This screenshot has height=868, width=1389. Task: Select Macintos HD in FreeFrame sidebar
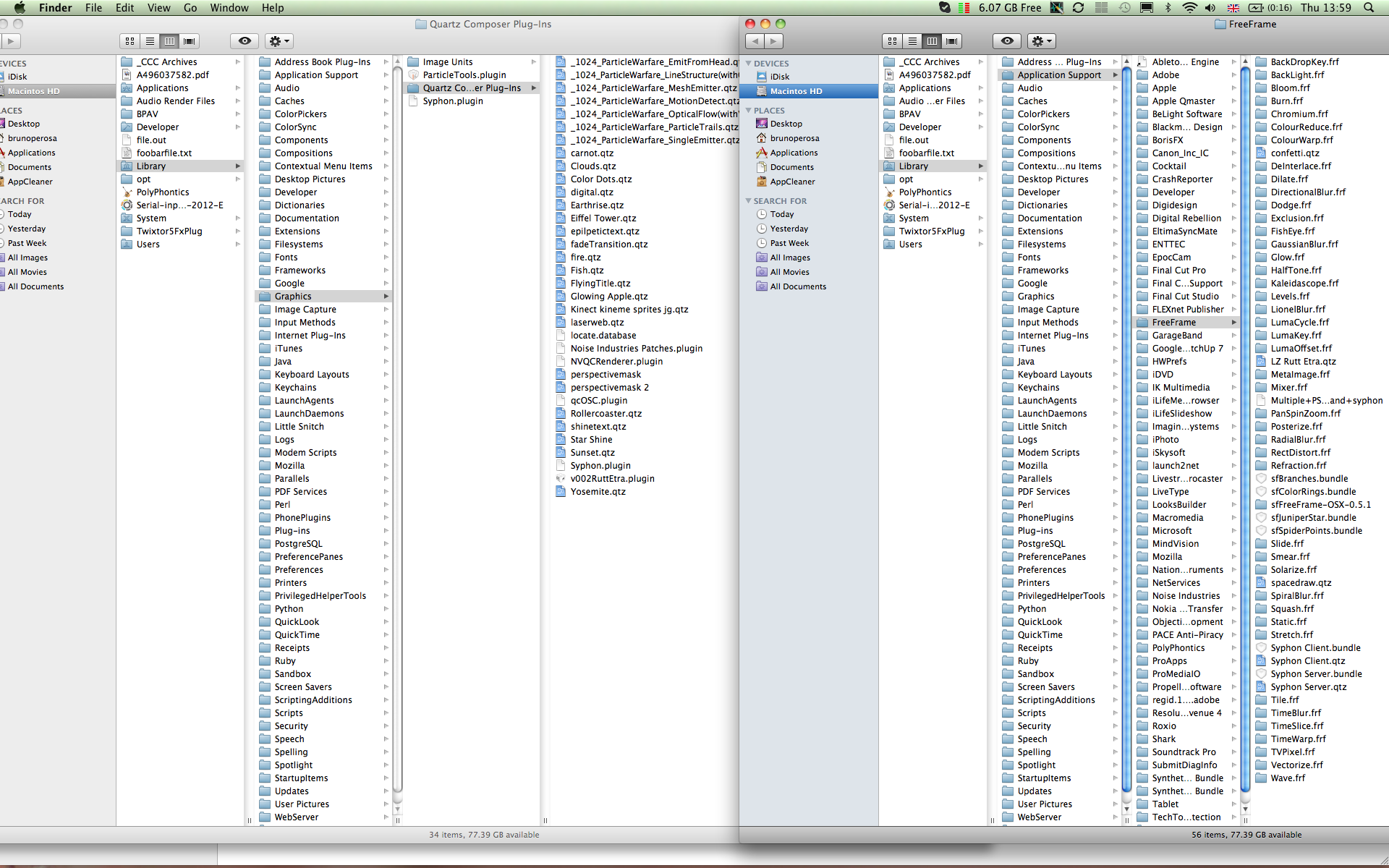[808, 91]
